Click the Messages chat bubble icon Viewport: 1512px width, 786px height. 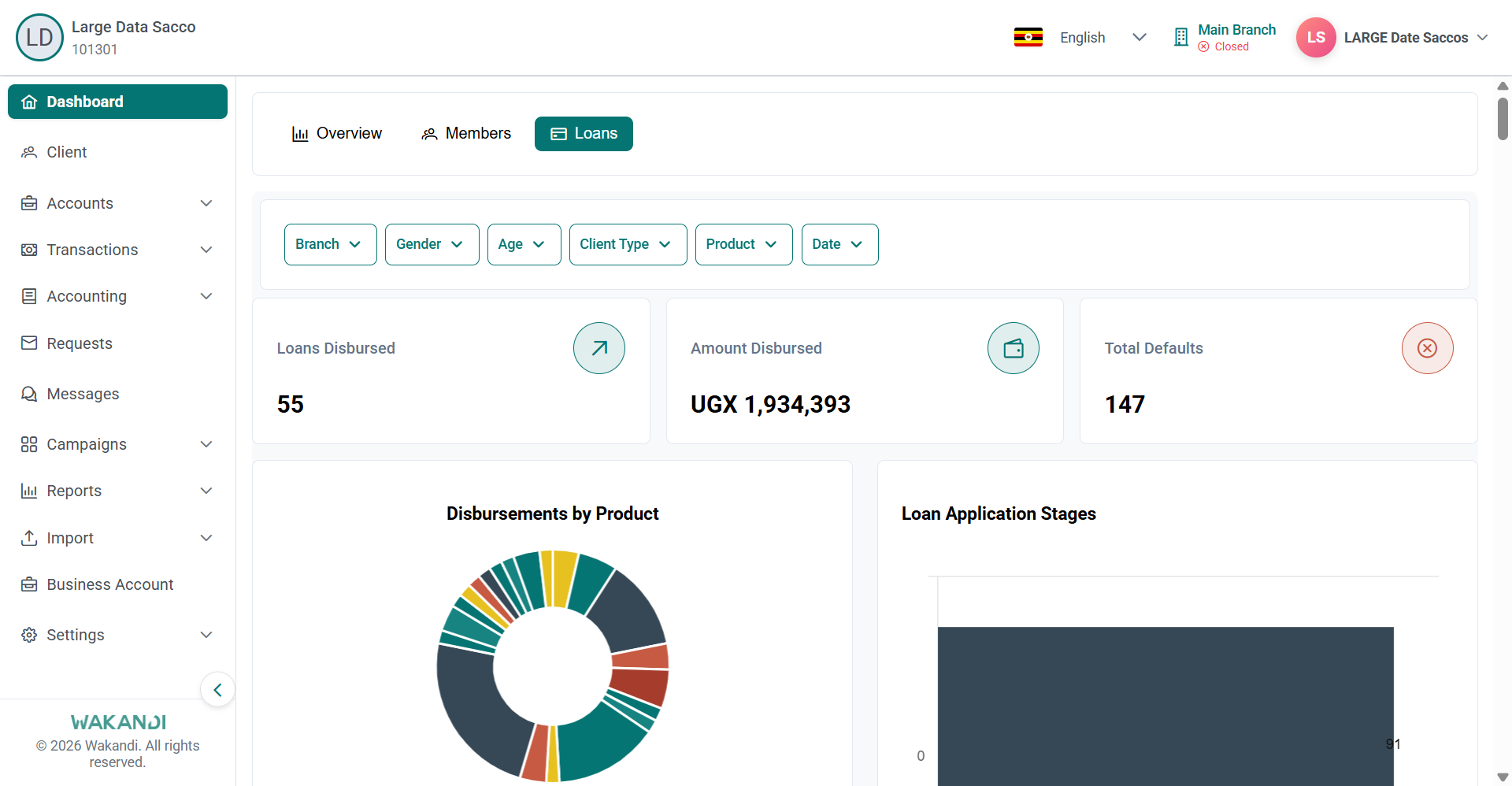29,394
